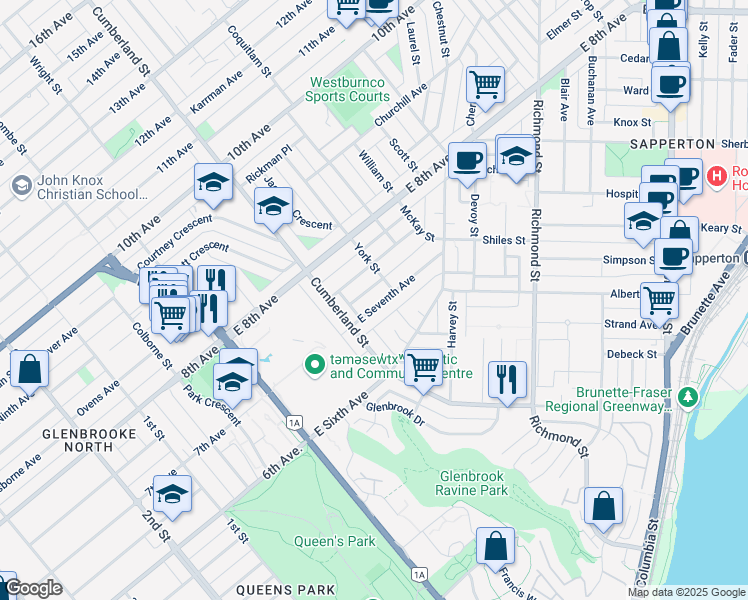Open the school marker at Jackson Crescent
Screen dimensions: 748x600
click(273, 207)
